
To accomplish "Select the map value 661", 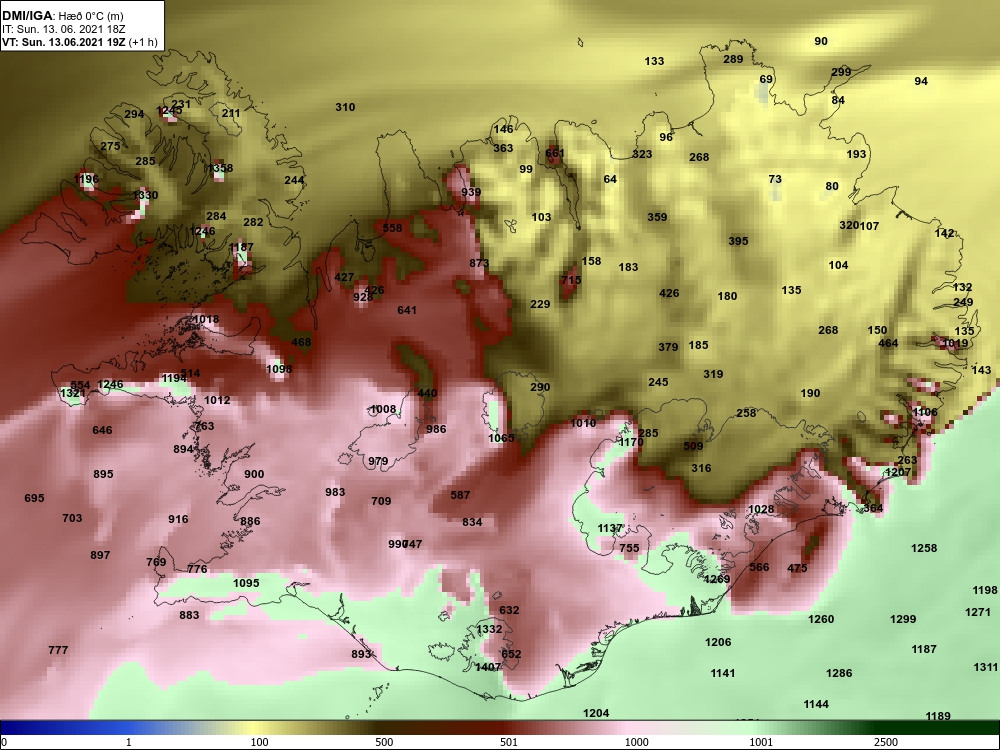I will point(555,153).
